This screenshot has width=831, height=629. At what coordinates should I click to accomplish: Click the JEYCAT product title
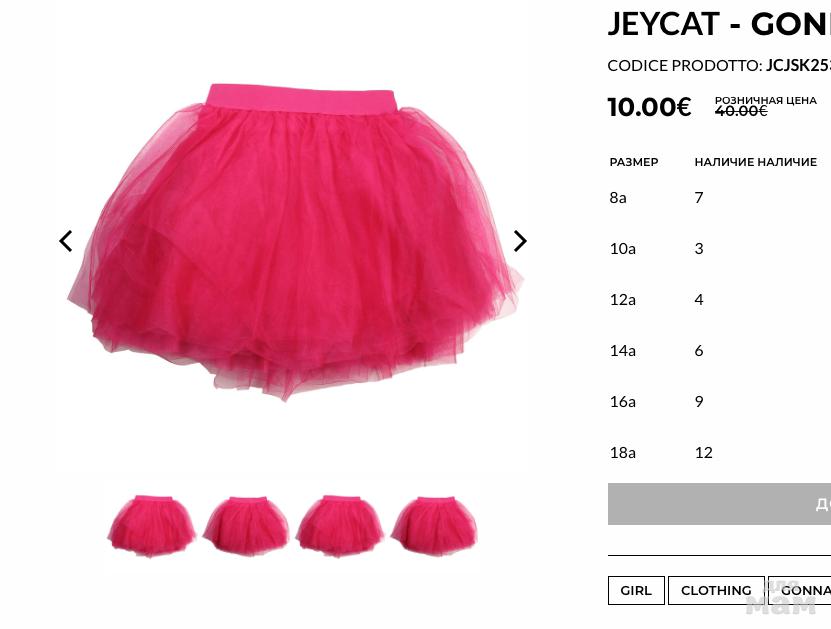(719, 24)
